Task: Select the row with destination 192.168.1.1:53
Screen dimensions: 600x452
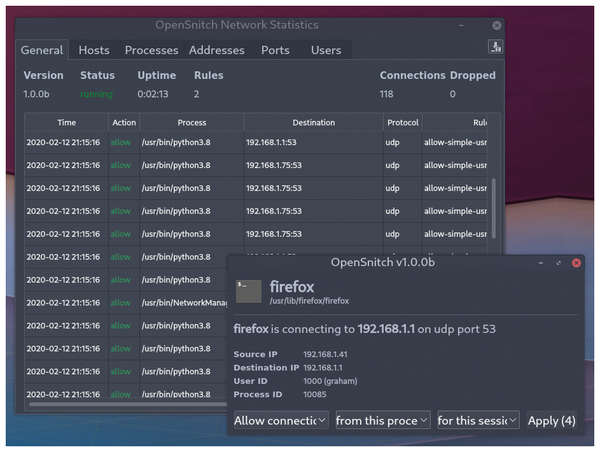Action: (x=256, y=142)
